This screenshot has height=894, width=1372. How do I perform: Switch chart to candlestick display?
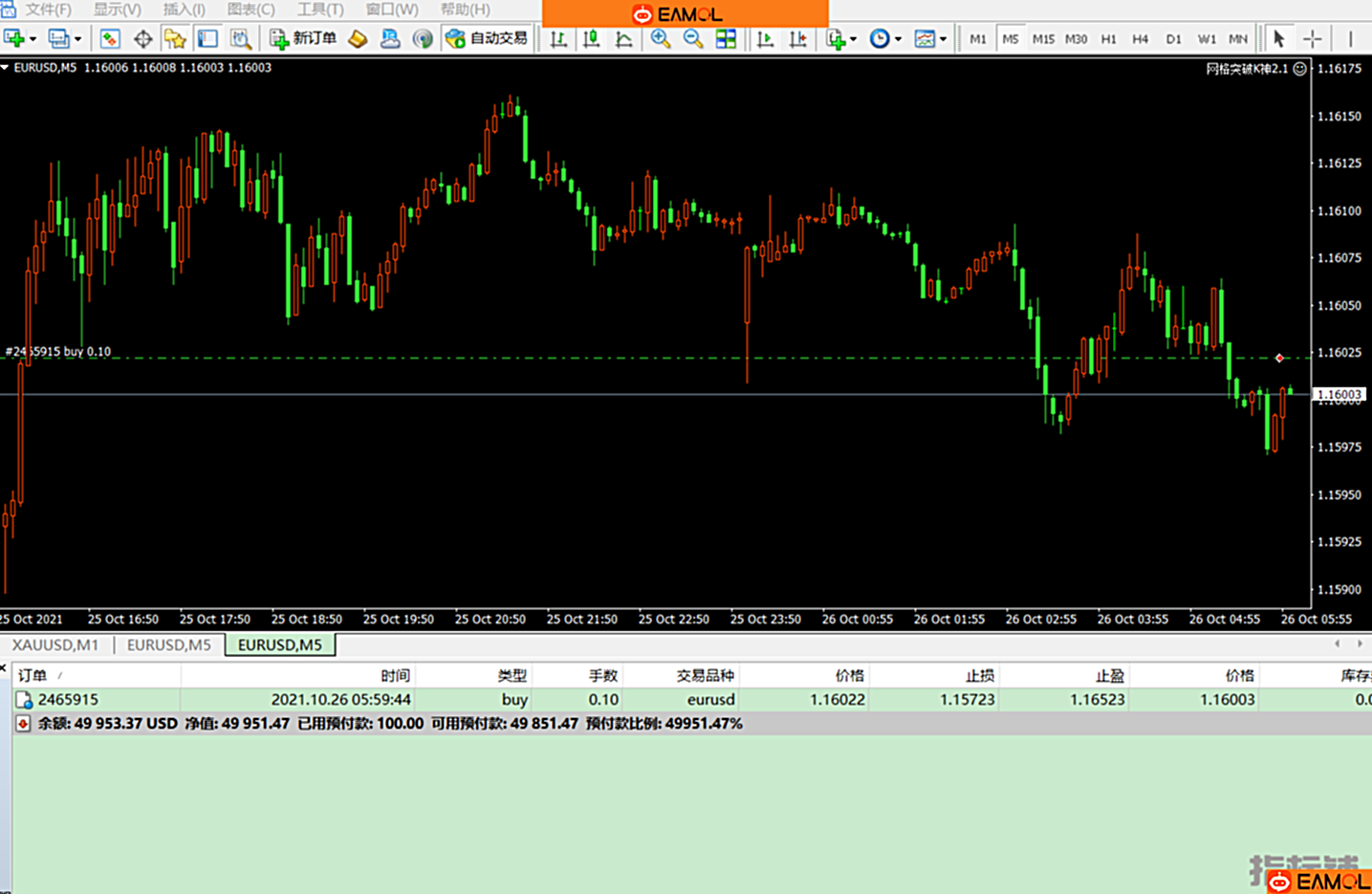pos(592,38)
